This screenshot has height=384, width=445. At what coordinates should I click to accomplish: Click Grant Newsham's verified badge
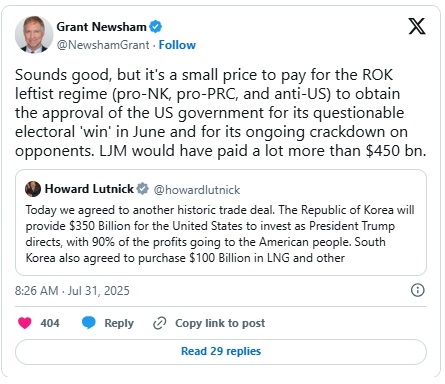tap(155, 27)
